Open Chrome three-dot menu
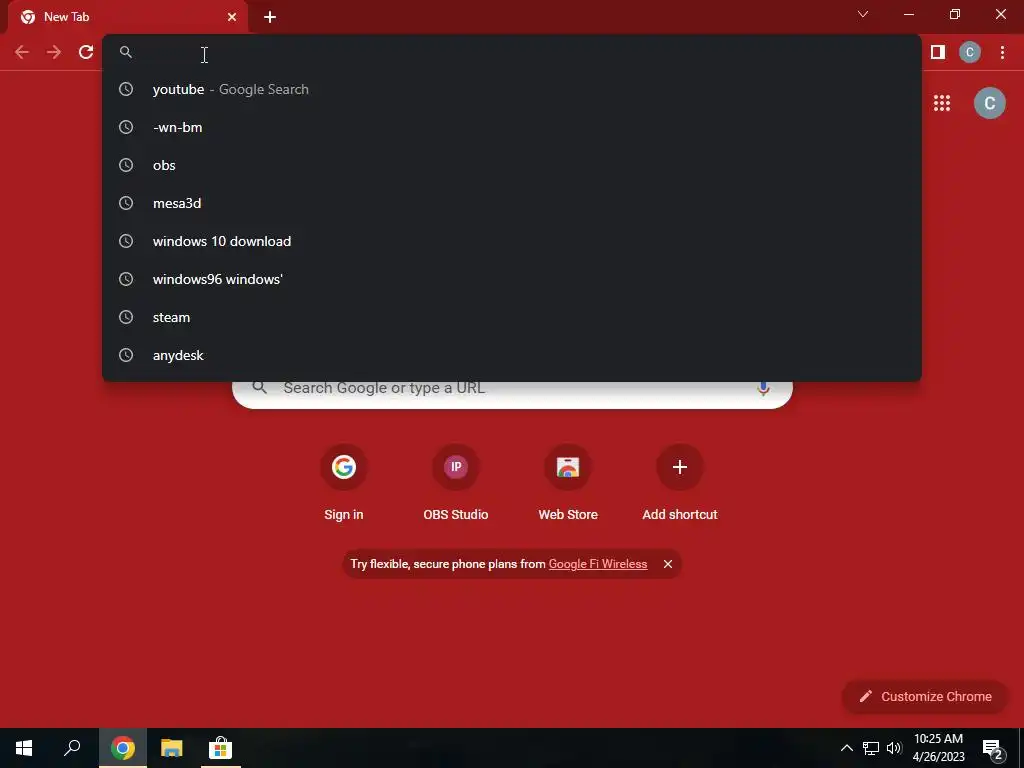 pos(1002,52)
